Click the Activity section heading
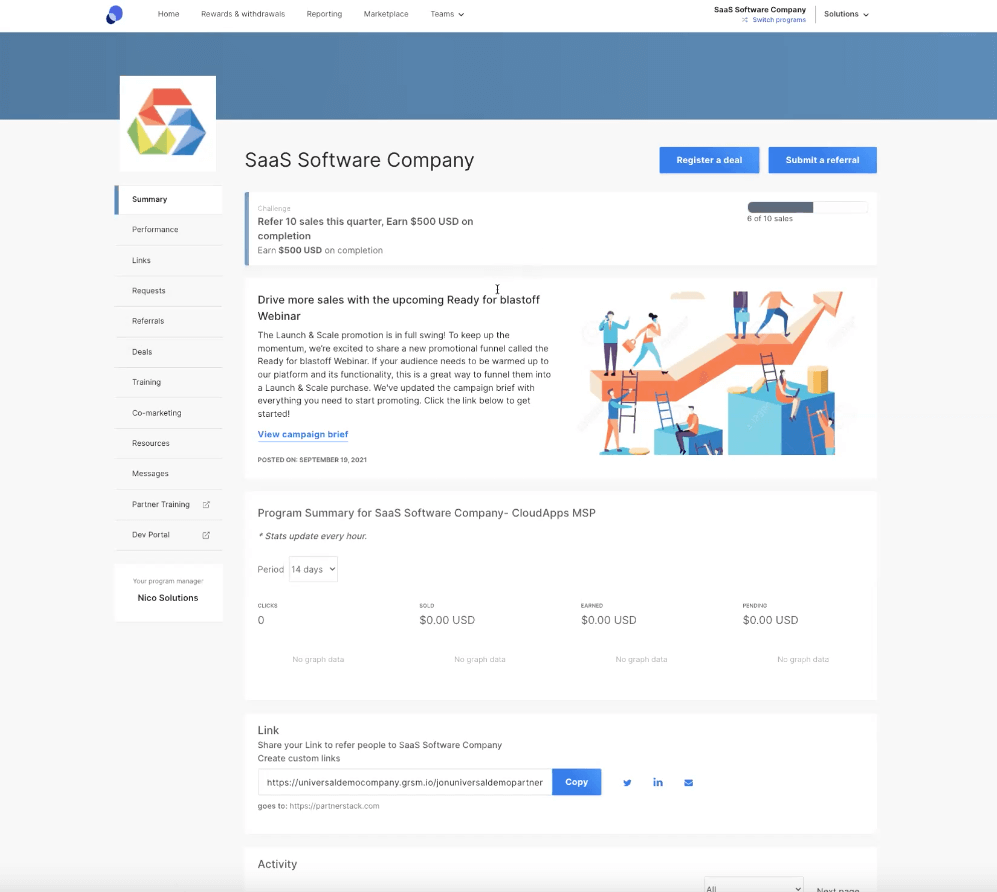 [277, 864]
